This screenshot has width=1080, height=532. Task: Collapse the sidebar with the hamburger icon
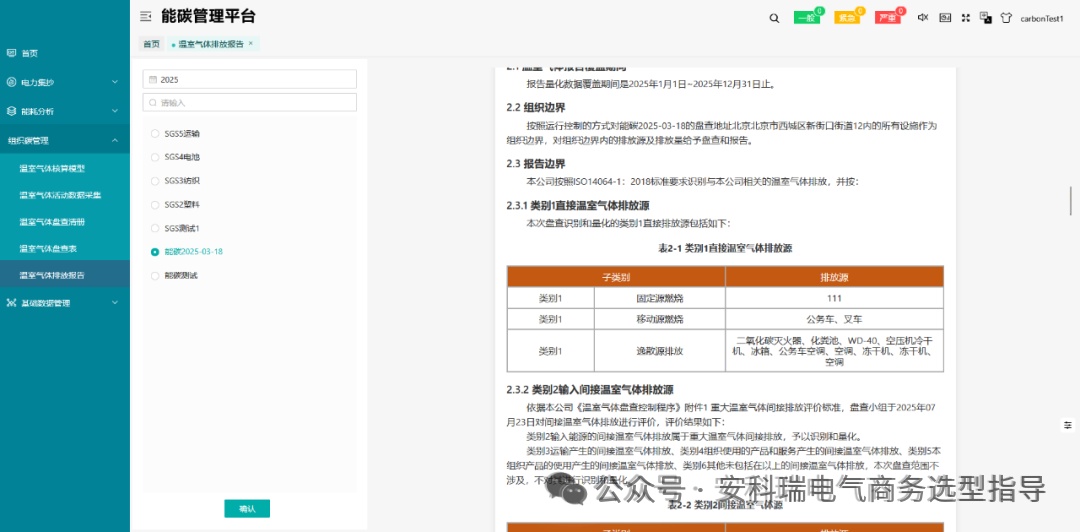[x=145, y=16]
